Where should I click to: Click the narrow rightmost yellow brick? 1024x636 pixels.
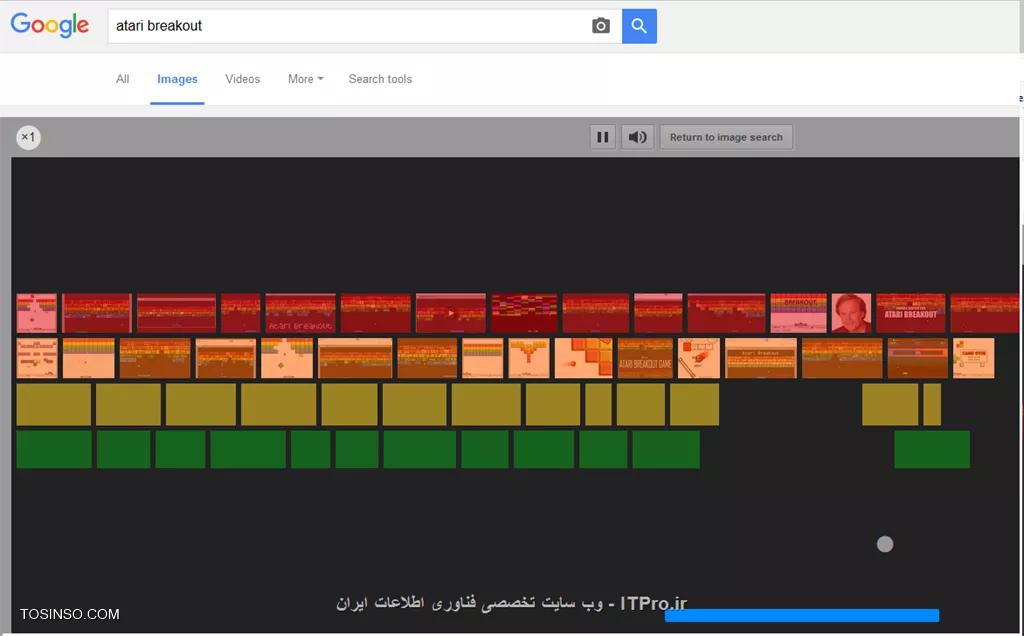[932, 404]
